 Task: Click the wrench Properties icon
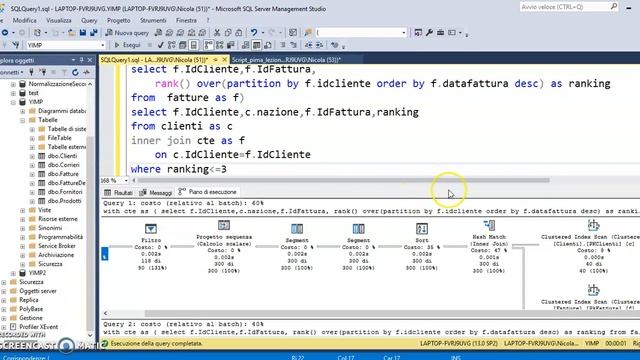[x=429, y=33]
